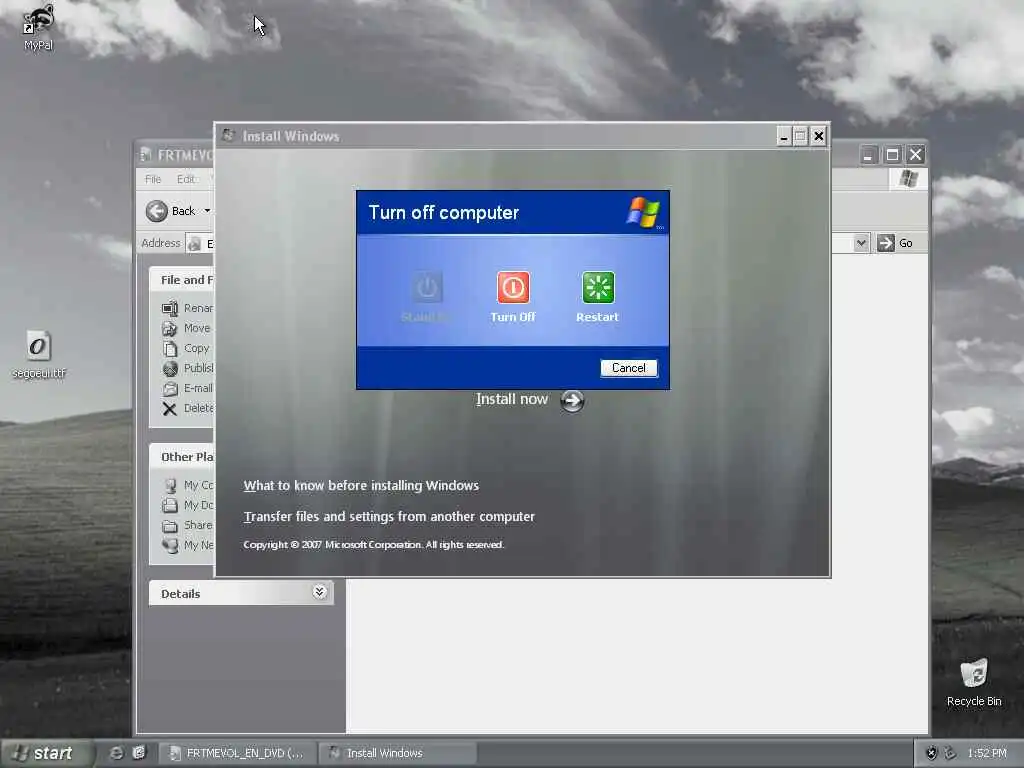The width and height of the screenshot is (1024, 768).
Task: Open the File menu in Explorer window
Action: pyautogui.click(x=153, y=179)
